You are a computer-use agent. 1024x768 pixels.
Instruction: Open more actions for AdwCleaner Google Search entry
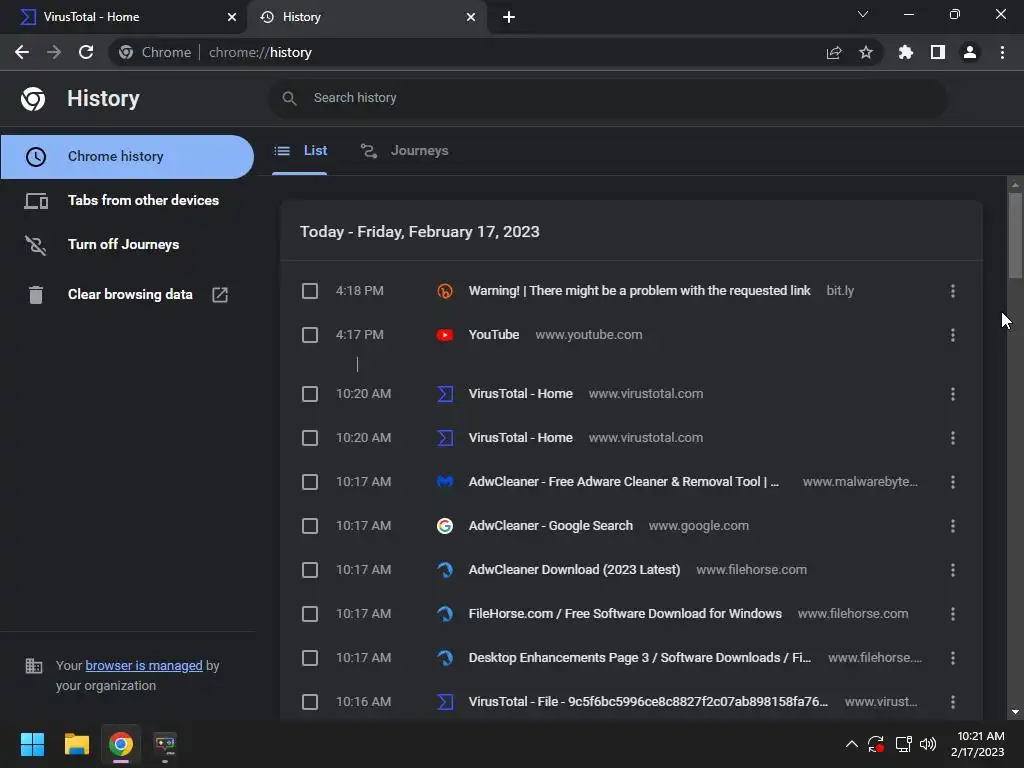coord(953,526)
